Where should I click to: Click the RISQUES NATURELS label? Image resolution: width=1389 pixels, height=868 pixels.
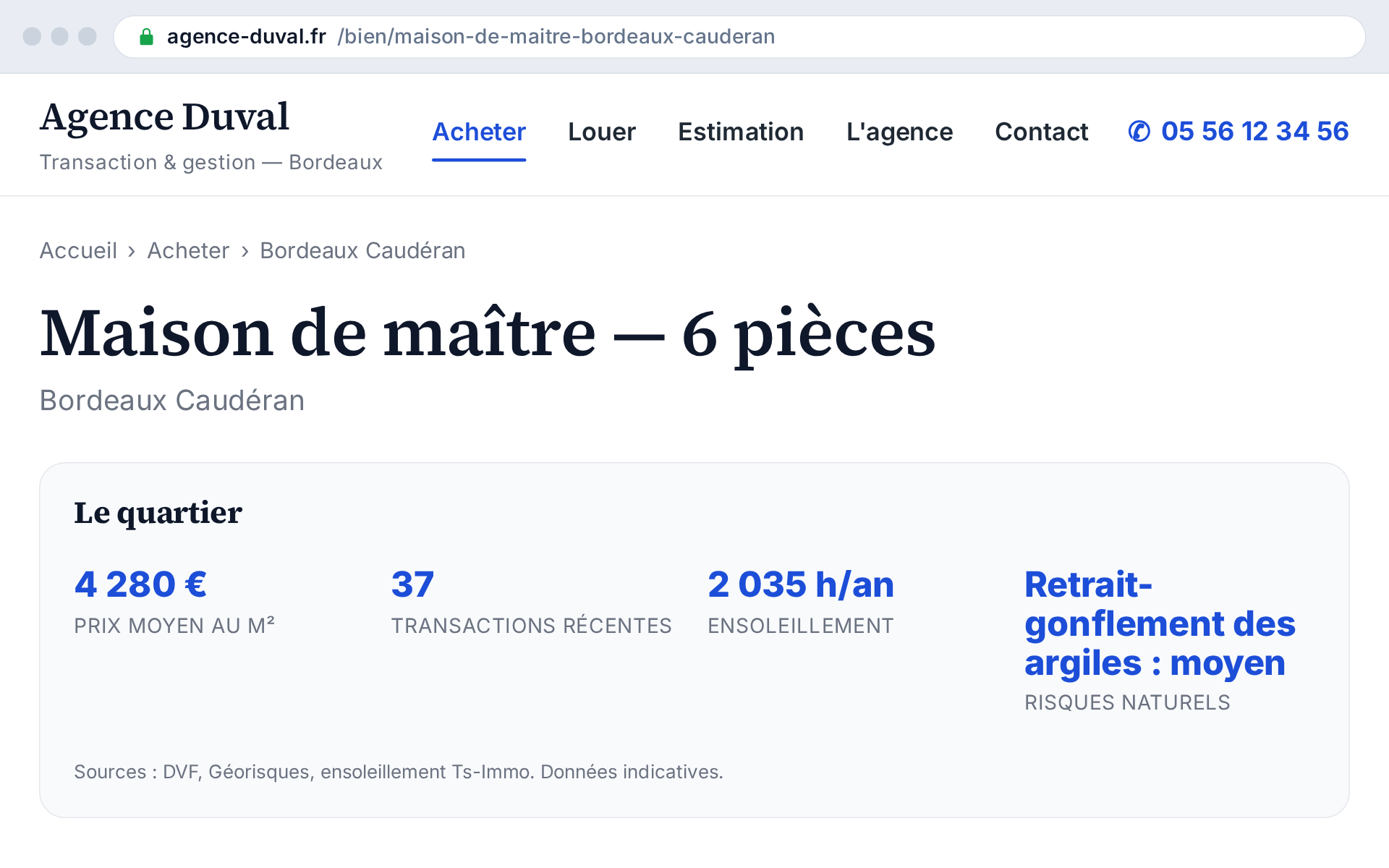[1127, 702]
